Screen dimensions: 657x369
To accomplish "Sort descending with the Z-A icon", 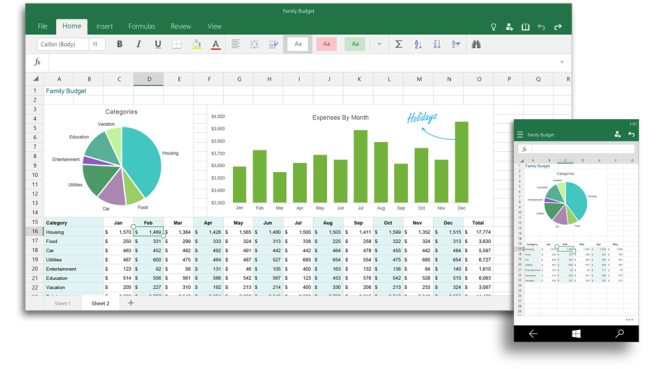I will 437,44.
